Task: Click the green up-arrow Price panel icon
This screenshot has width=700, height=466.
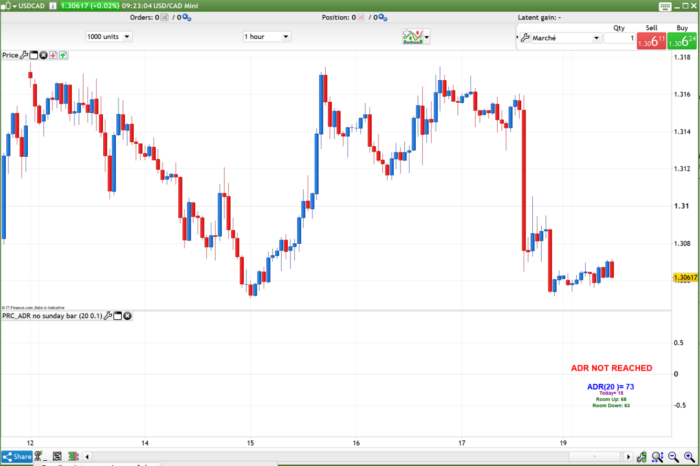Action: click(63, 55)
